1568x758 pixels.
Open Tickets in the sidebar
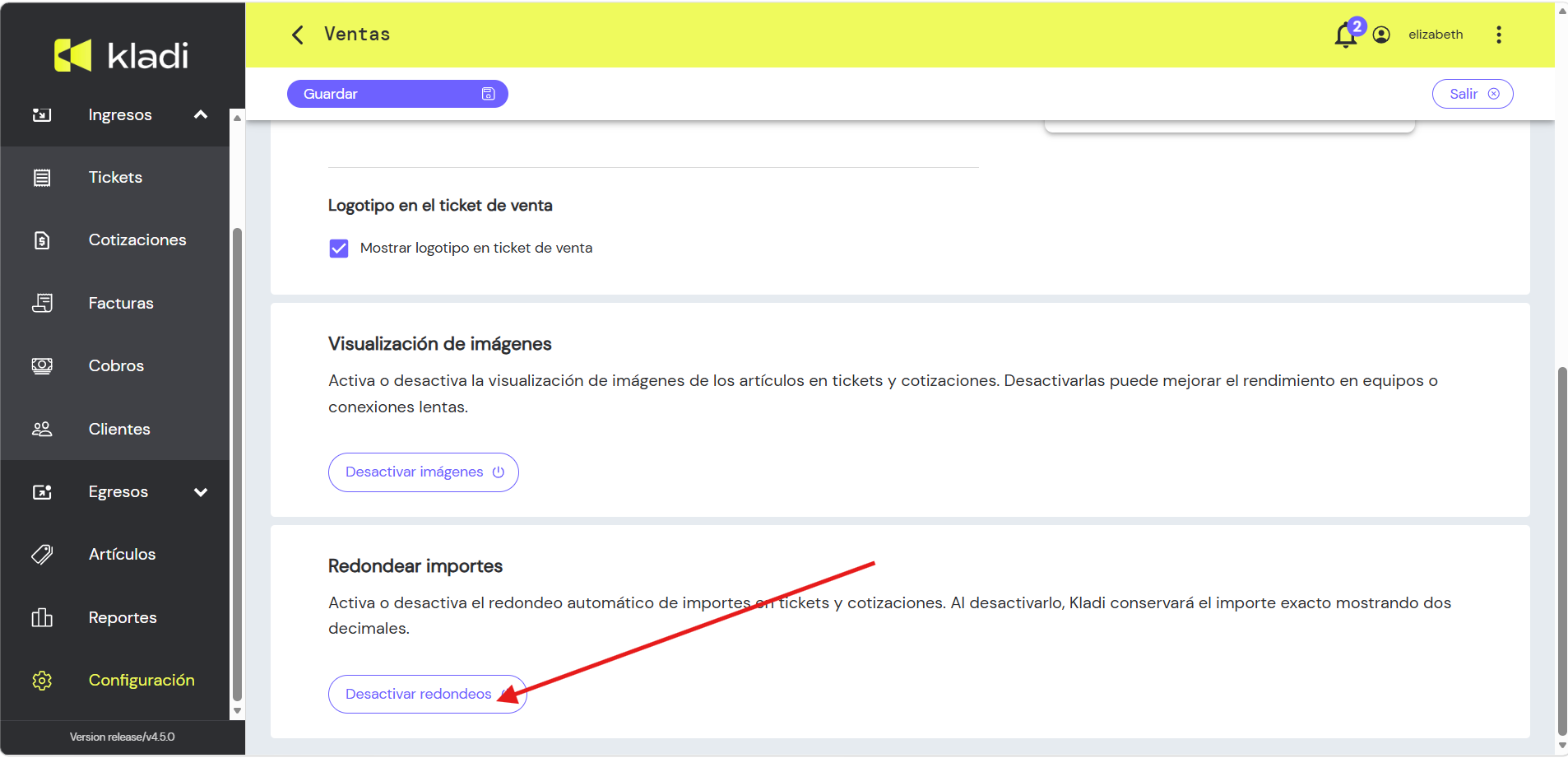115,178
